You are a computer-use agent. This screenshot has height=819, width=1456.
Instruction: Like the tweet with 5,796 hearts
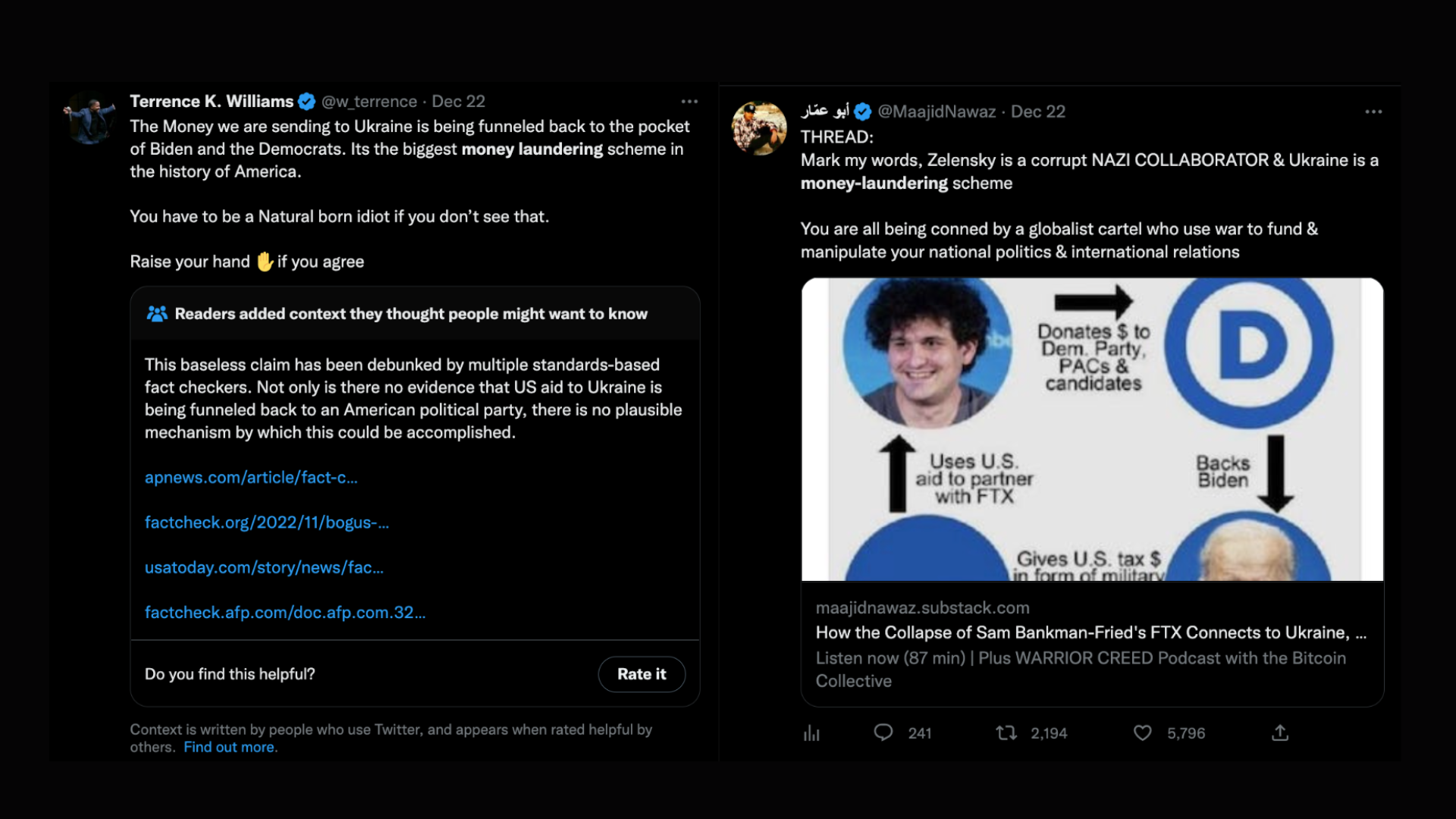pos(1142,733)
